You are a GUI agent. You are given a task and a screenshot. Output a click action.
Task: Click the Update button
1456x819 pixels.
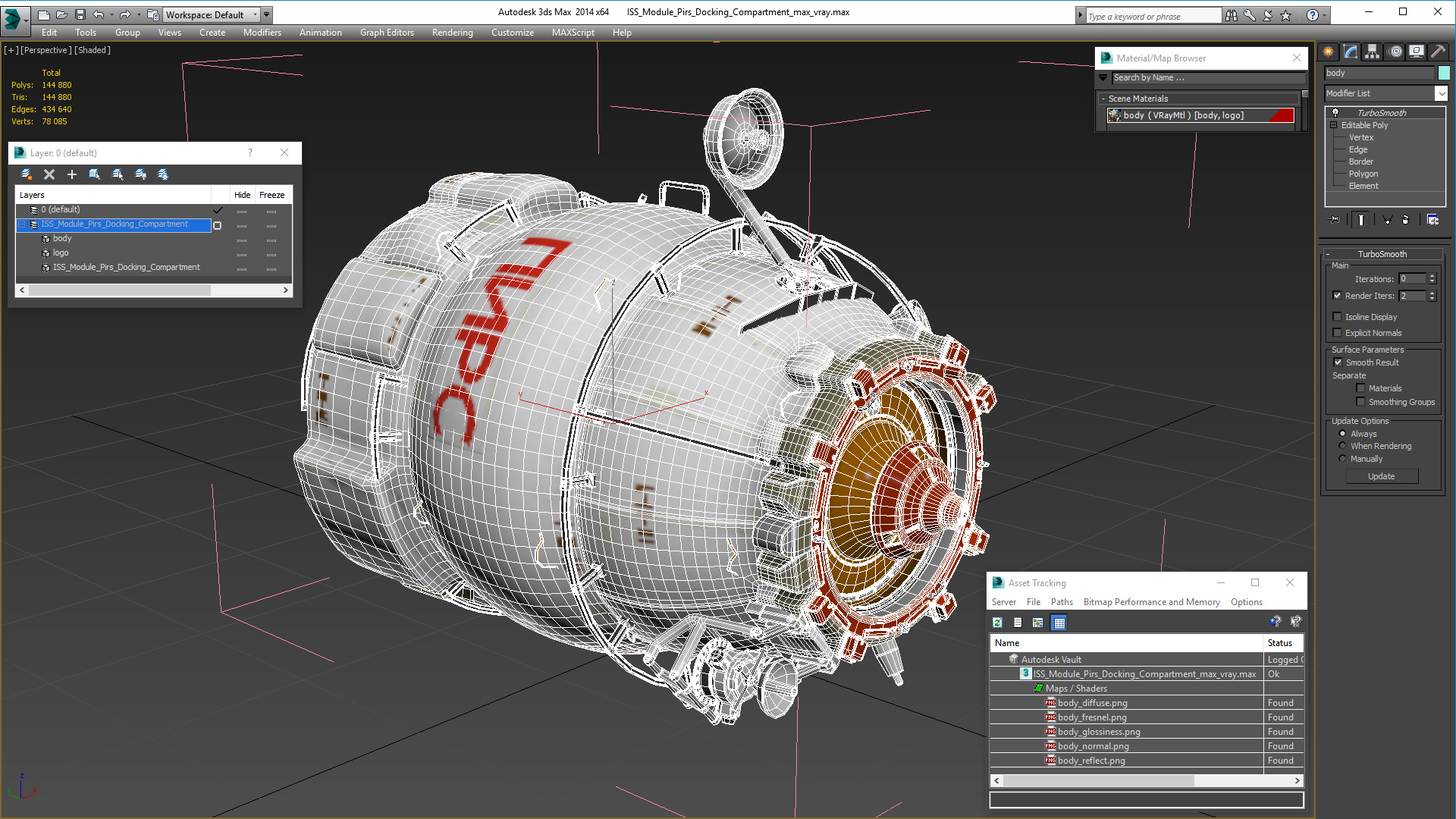point(1381,476)
